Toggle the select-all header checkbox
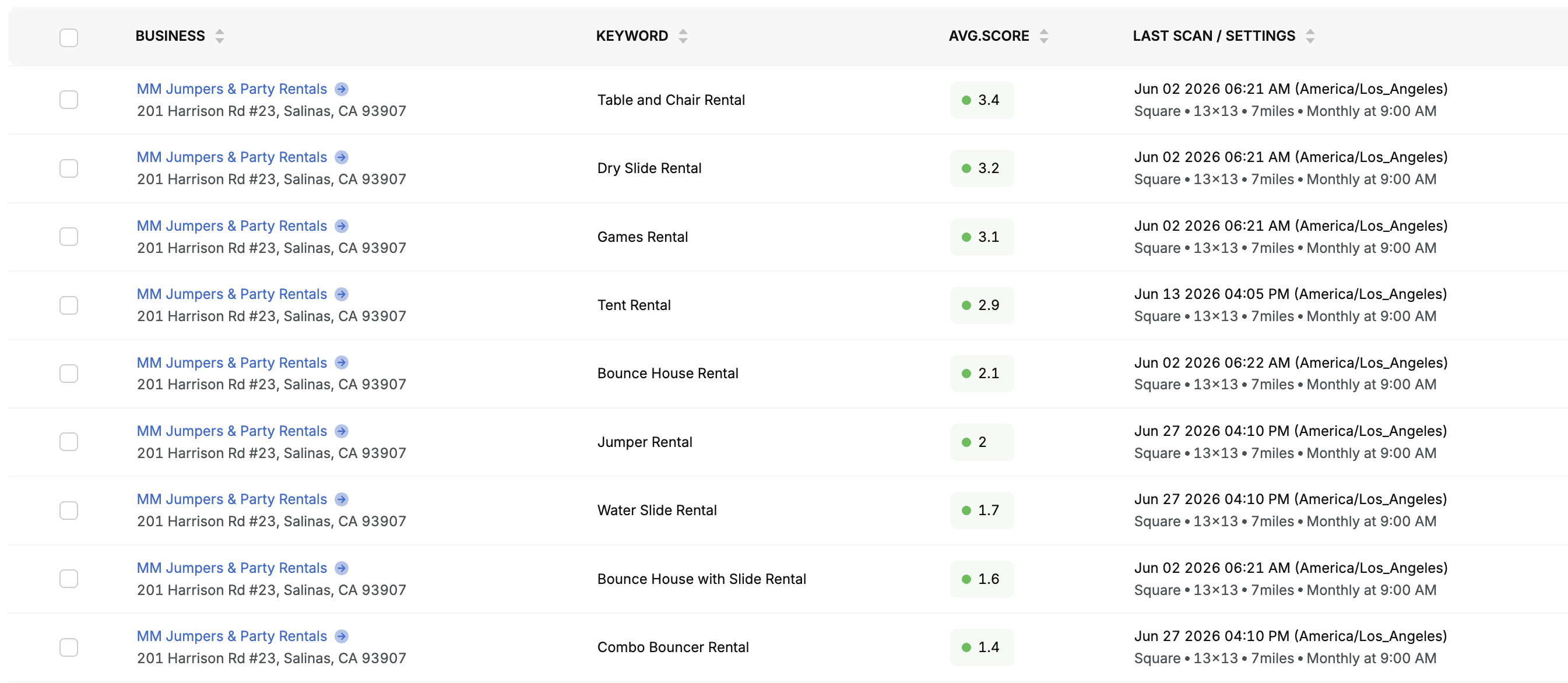The width and height of the screenshot is (1568, 683). pos(69,38)
